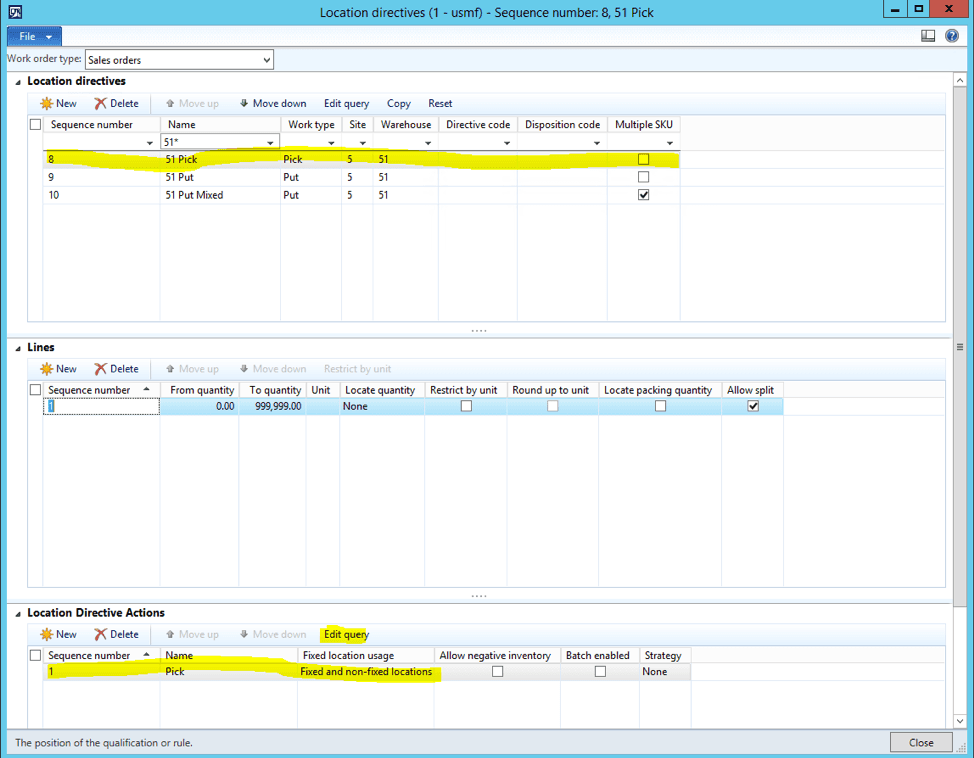974x758 pixels.
Task: Click Edit query in Location Directive Actions toolbar
Action: (347, 634)
